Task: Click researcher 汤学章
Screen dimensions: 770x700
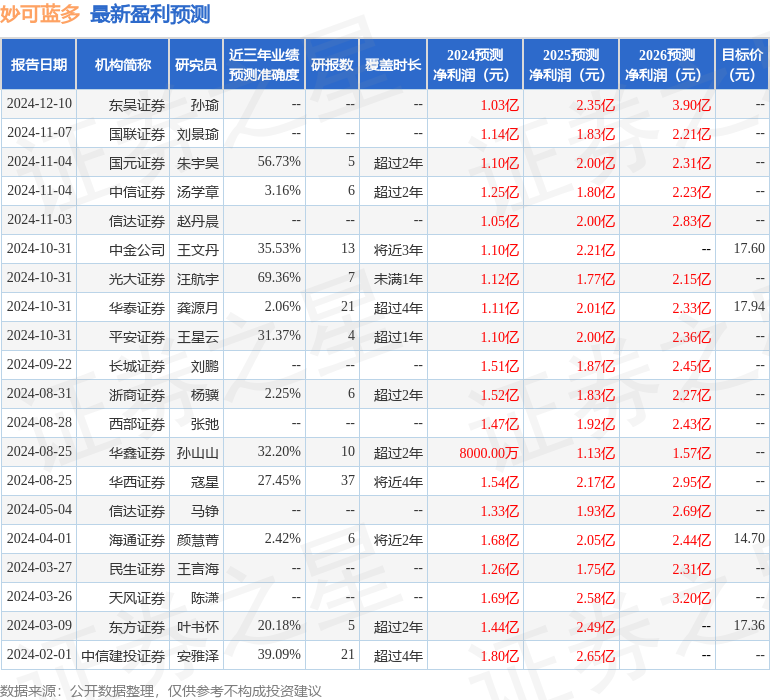Action: [x=198, y=192]
